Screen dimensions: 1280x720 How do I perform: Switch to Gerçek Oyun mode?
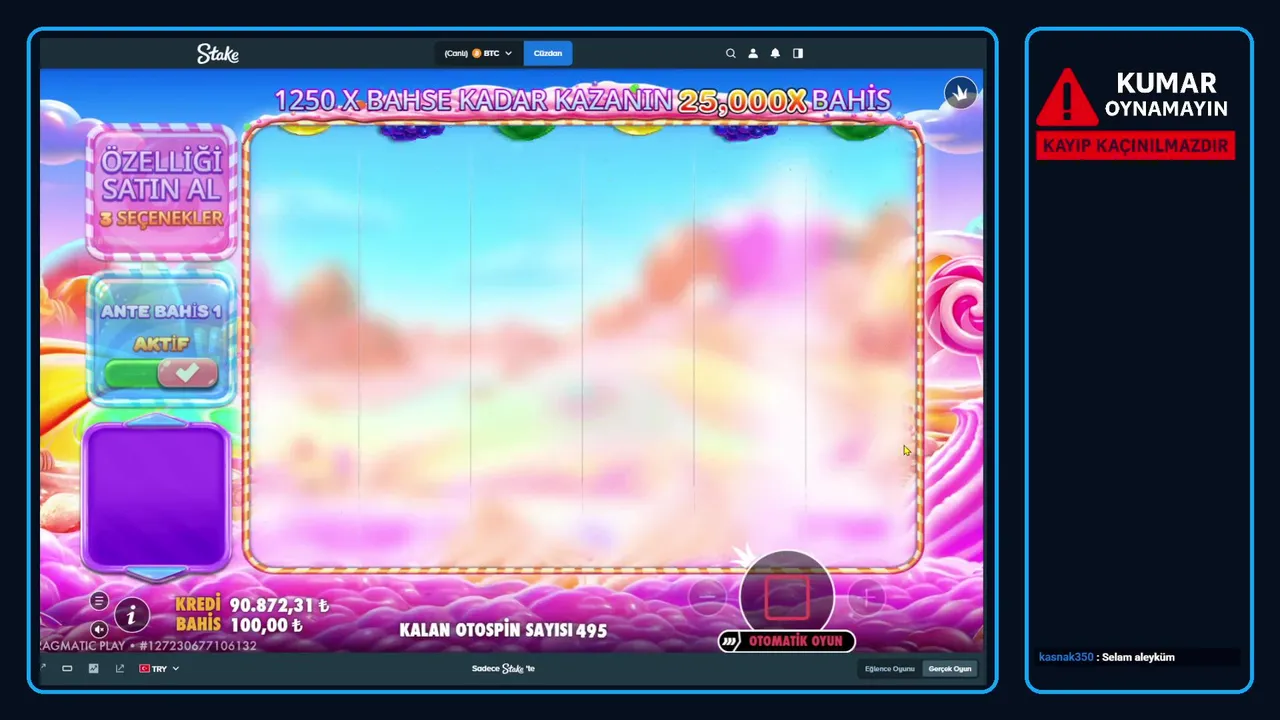[x=950, y=668]
